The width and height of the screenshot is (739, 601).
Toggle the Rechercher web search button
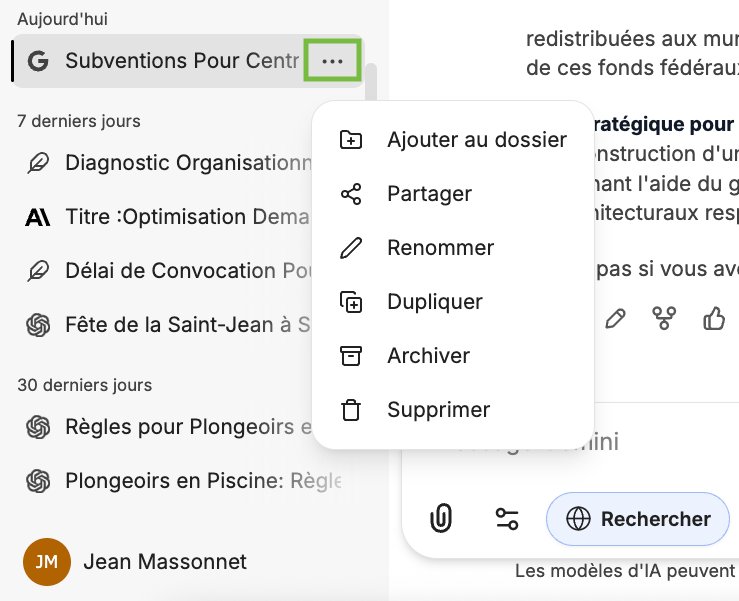tap(638, 518)
